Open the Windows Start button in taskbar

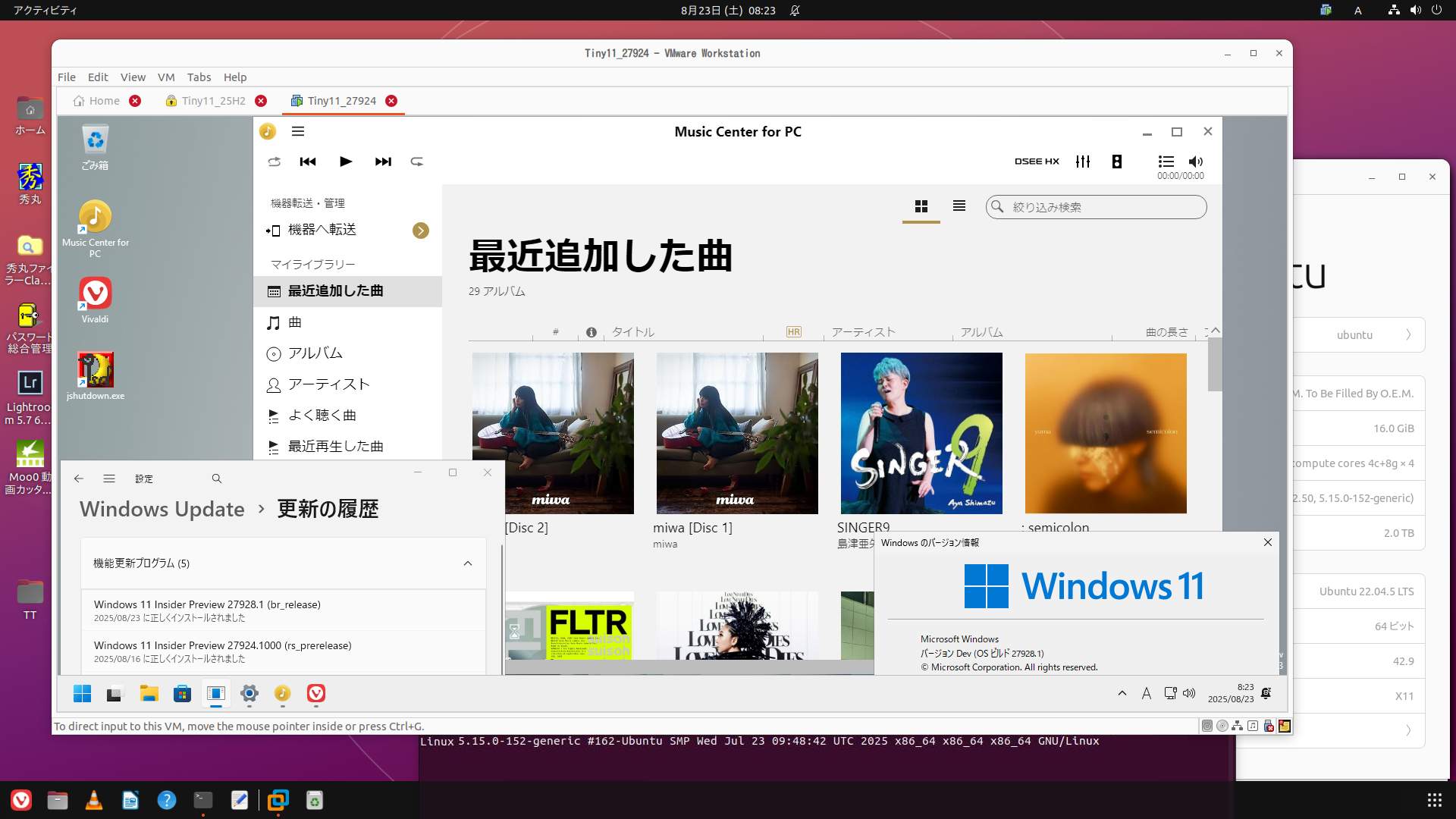82,693
